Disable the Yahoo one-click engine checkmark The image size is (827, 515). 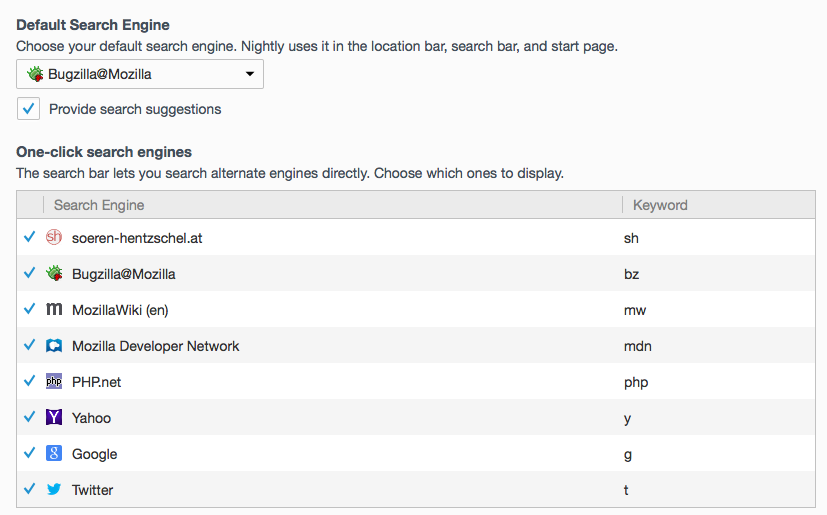pos(29,418)
